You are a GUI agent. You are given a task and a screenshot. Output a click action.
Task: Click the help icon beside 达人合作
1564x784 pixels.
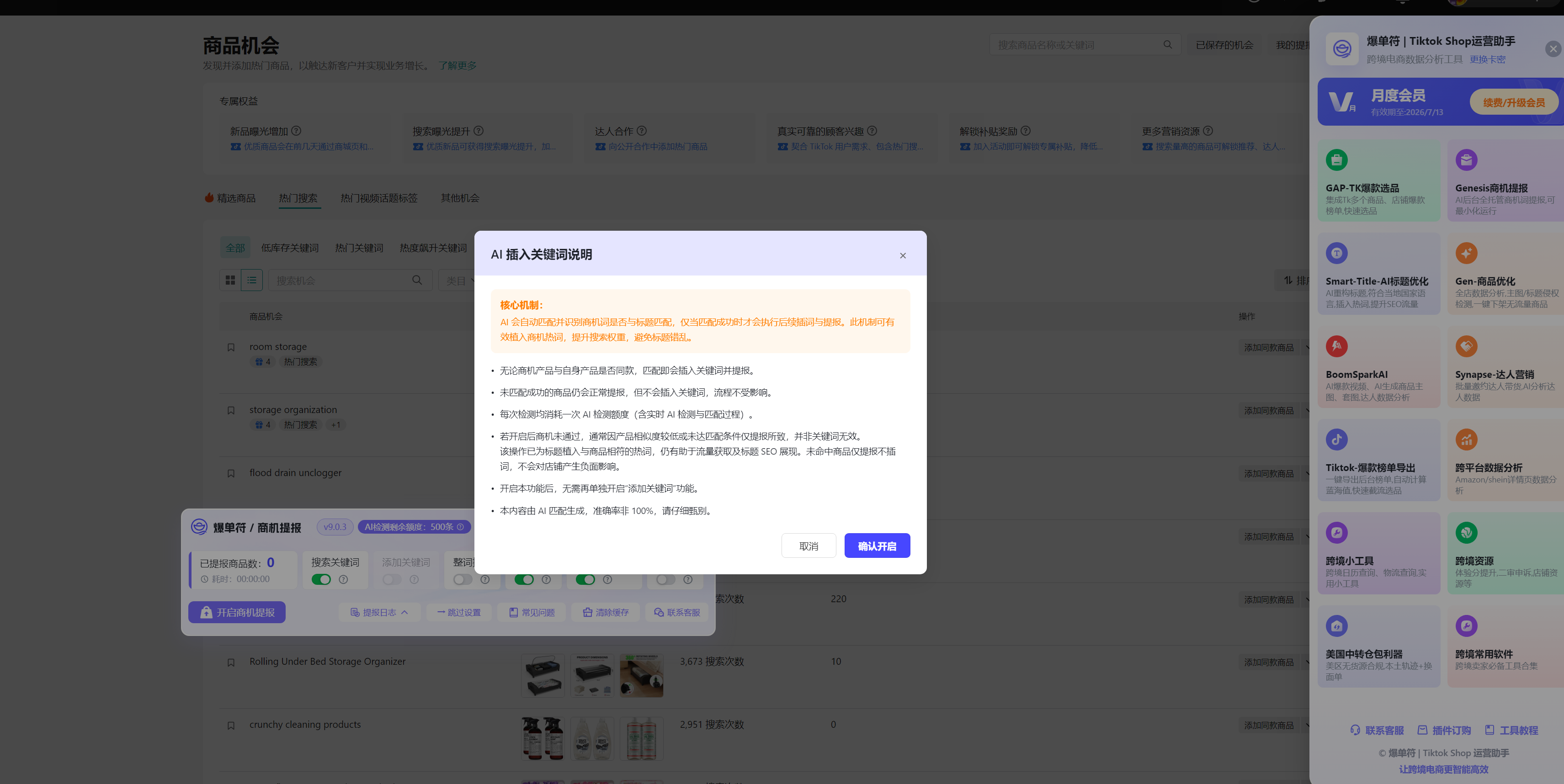pyautogui.click(x=642, y=131)
